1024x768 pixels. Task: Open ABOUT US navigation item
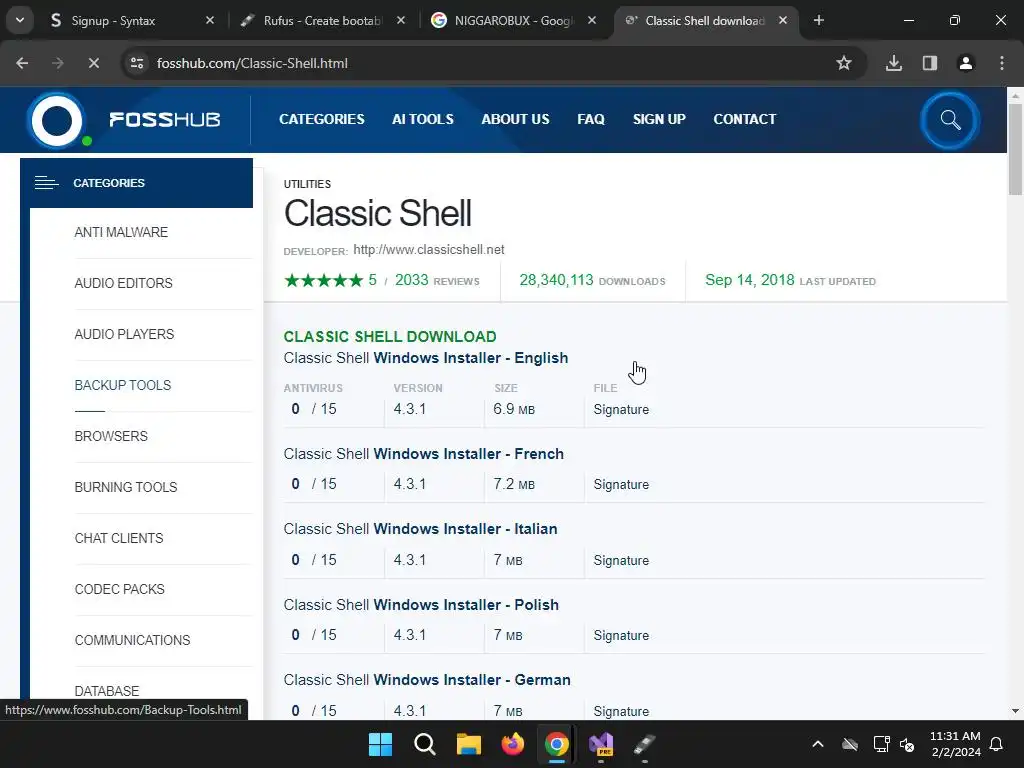515,119
